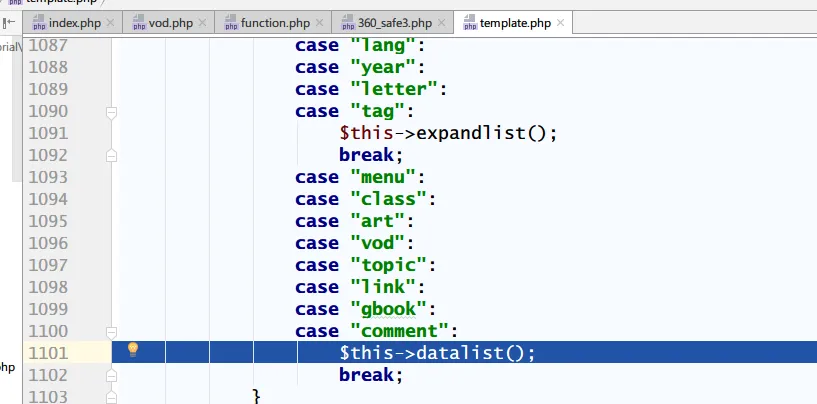Collapse the fold marker at line 1100
817x404 pixels.
[112, 331]
